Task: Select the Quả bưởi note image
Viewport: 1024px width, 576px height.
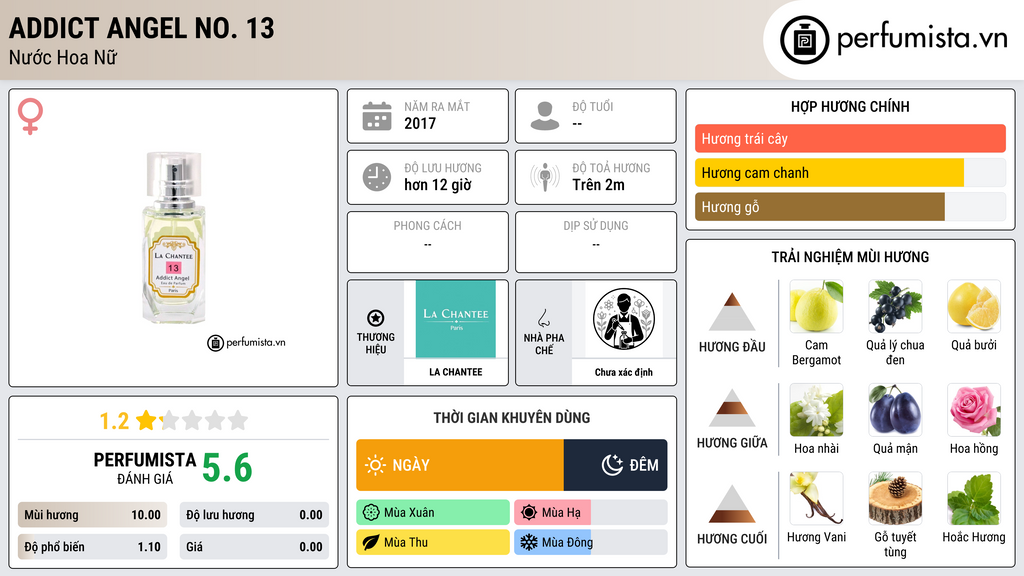Action: coord(974,306)
